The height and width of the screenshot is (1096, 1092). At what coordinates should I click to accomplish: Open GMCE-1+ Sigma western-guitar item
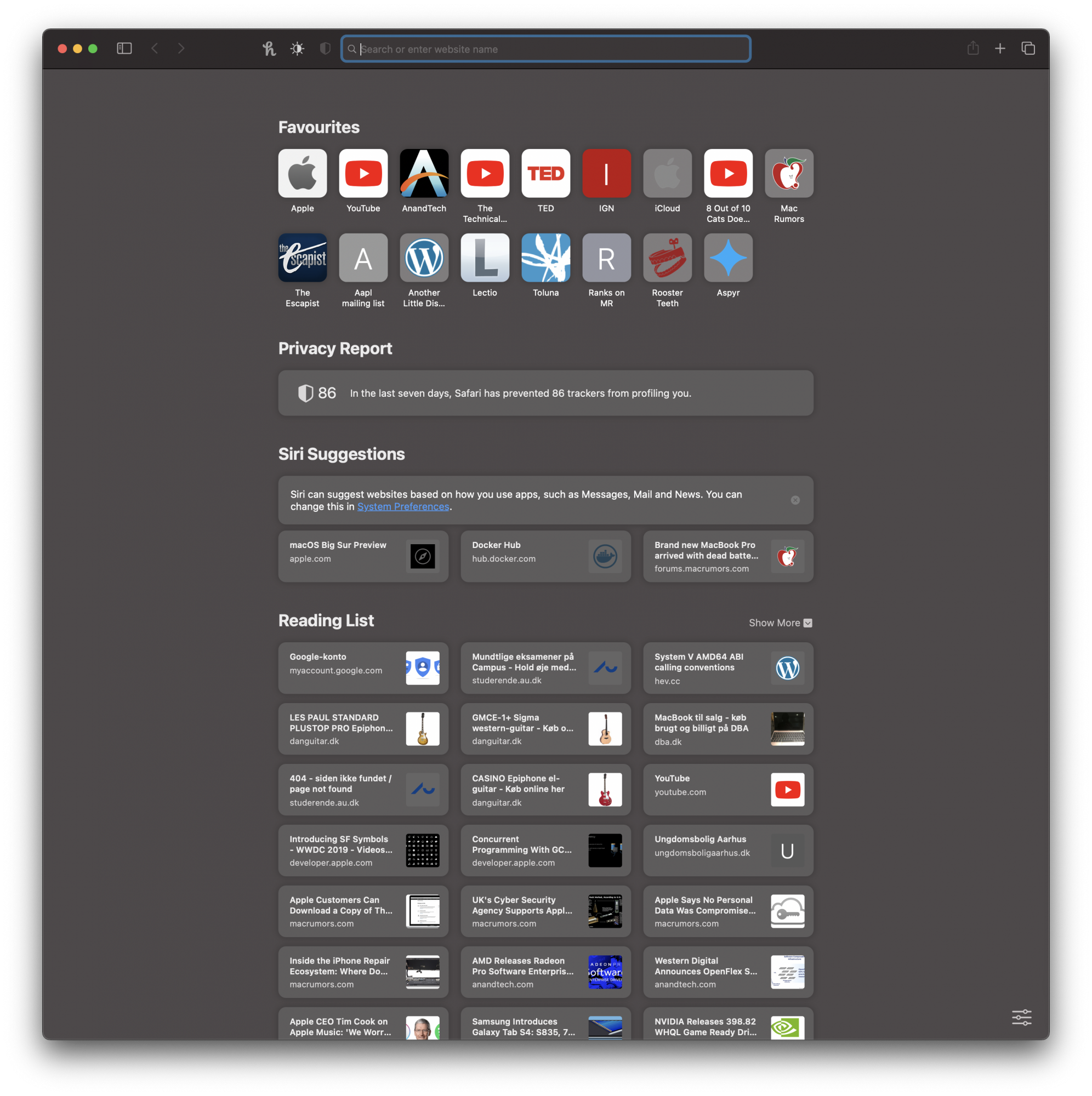[x=545, y=729]
